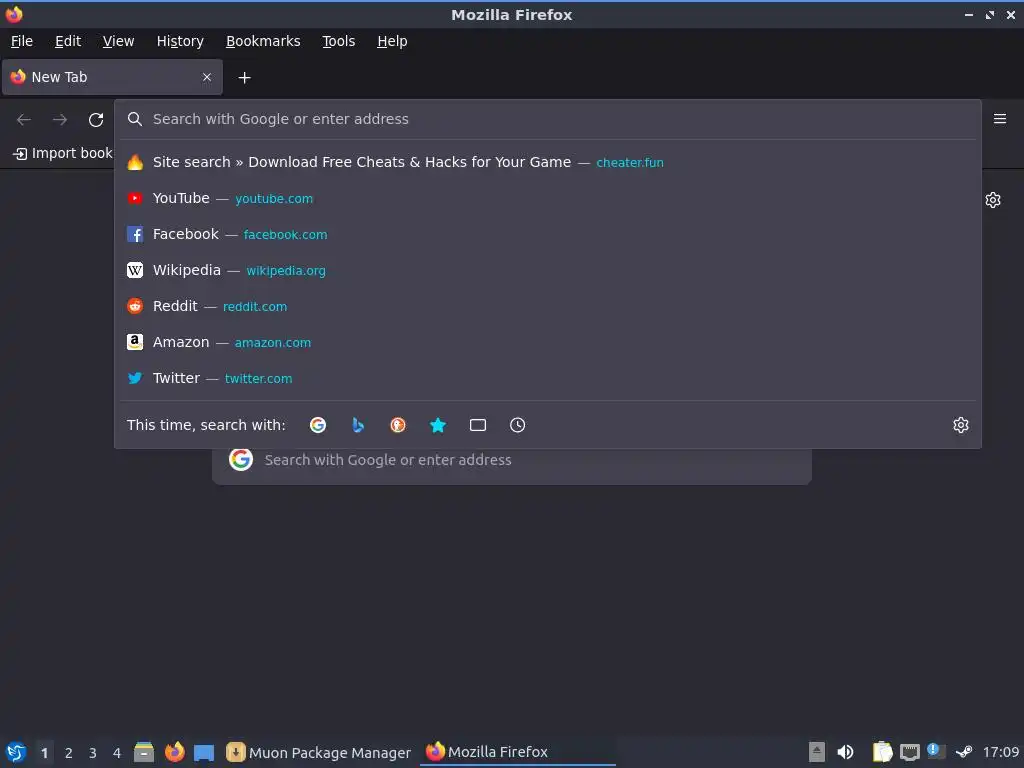The image size is (1024, 768).
Task: Open new tab page personalize gear
Action: click(x=993, y=200)
